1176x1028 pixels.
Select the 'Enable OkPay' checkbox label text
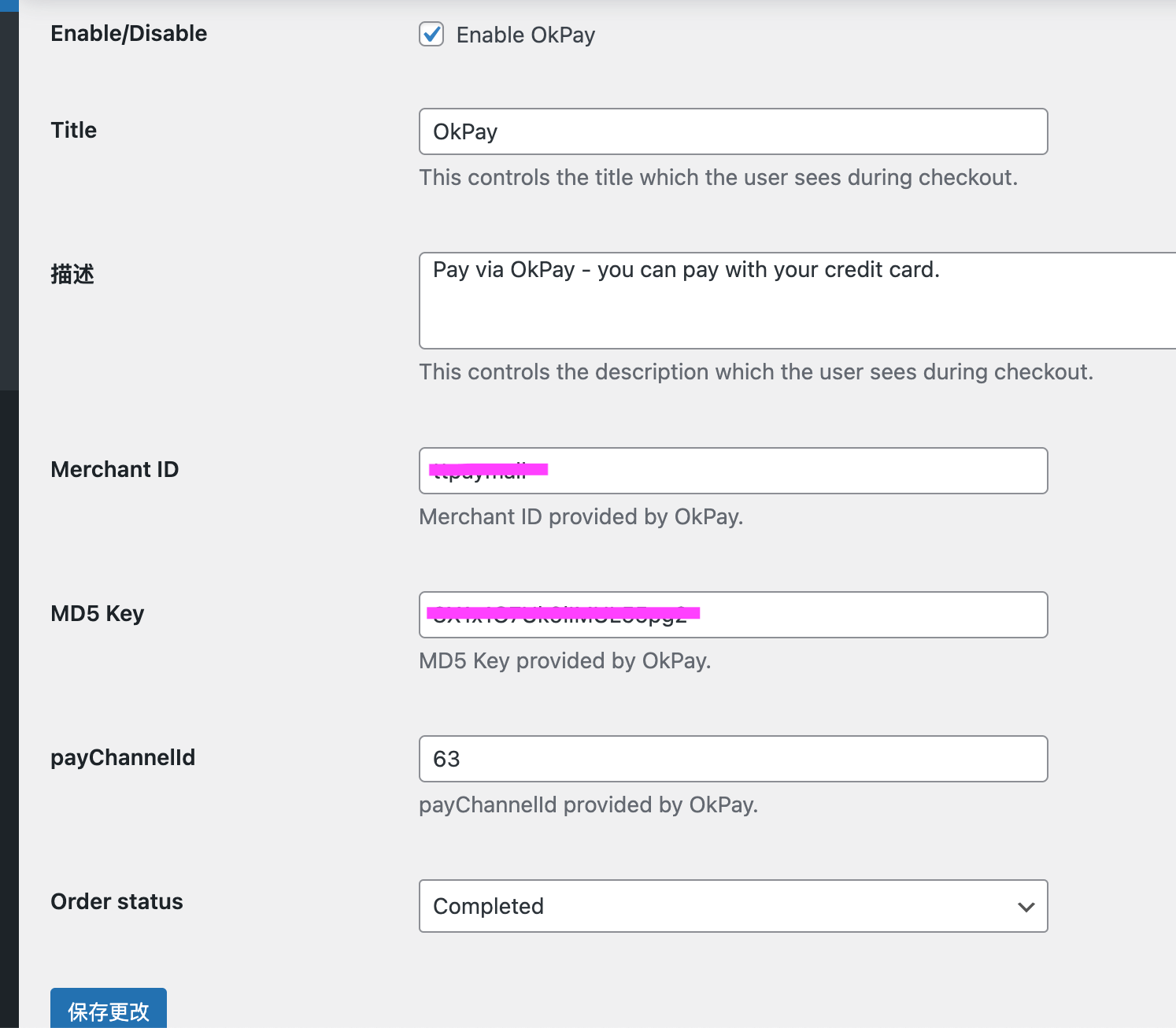tap(526, 35)
